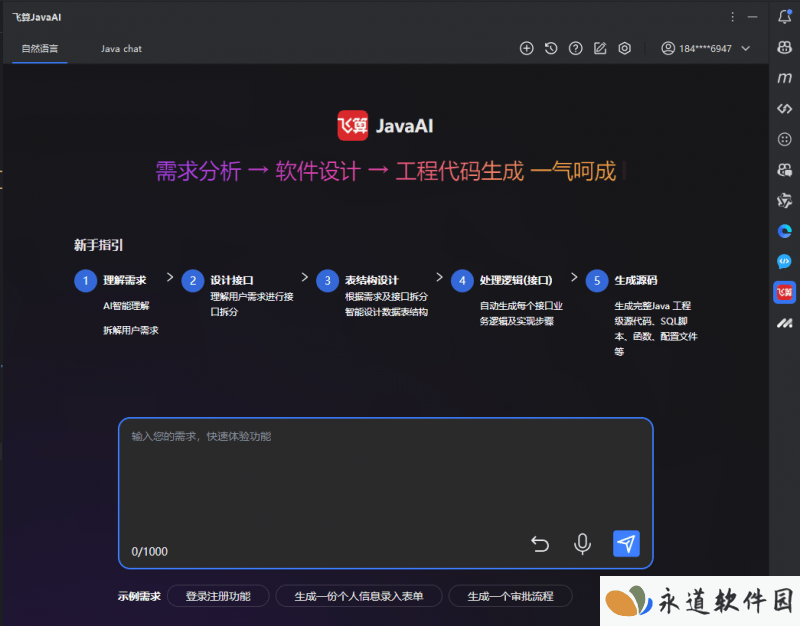Viewport: 800px width, 626px height.
Task: Click the user avatar icon beside 184****6947
Action: point(668,48)
